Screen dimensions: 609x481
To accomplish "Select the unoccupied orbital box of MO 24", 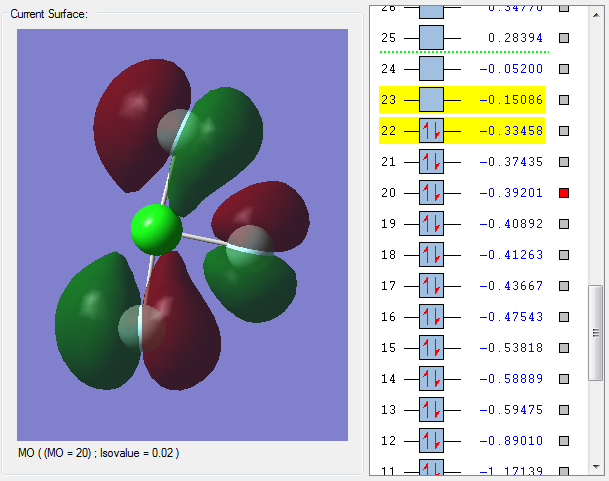I will click(431, 69).
